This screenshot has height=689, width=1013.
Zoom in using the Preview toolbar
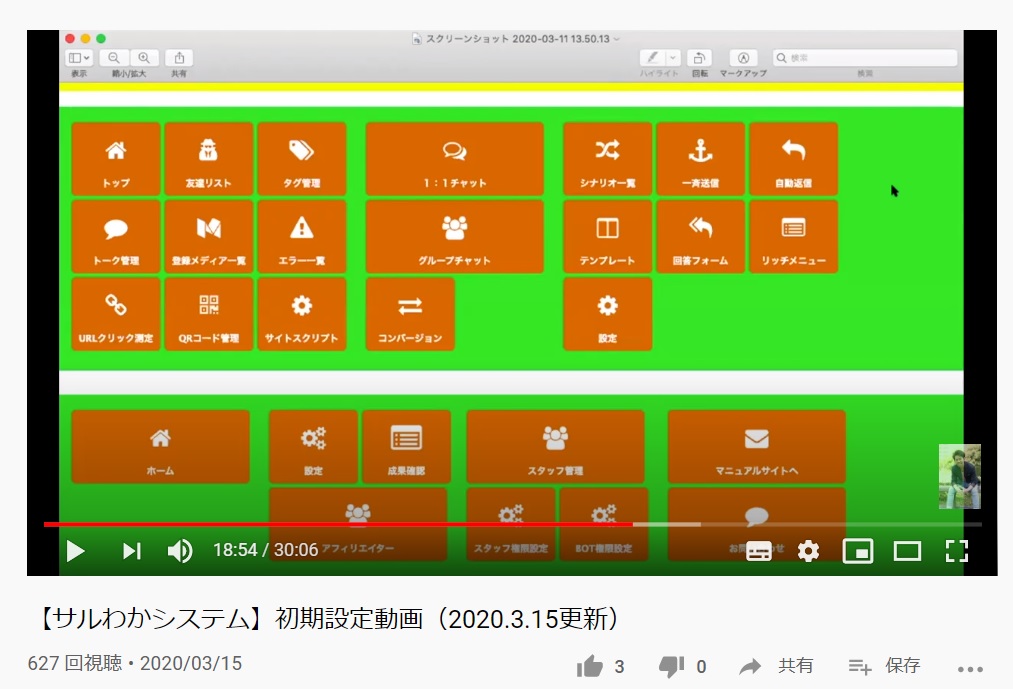pos(144,58)
